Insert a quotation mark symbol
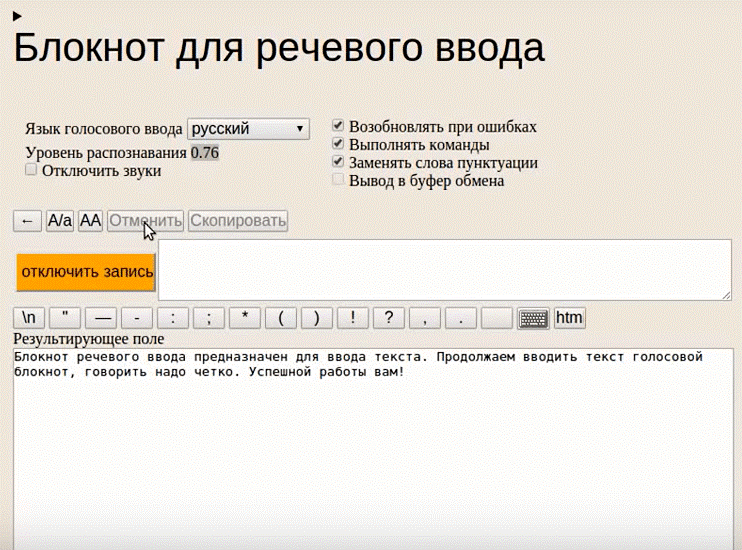This screenshot has height=550, width=742. [65, 318]
